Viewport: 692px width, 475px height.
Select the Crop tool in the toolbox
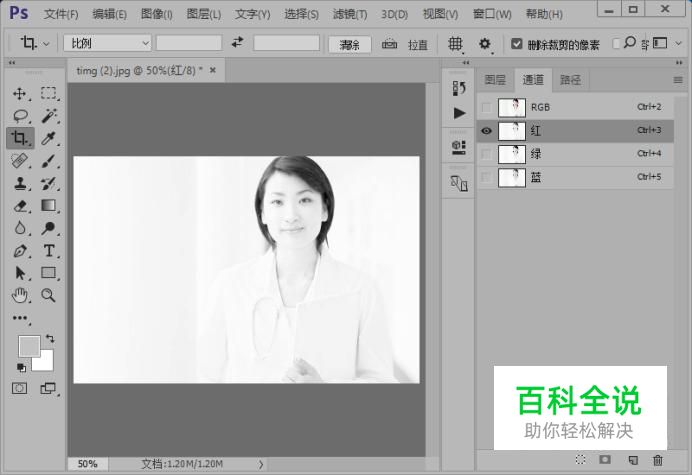19,138
